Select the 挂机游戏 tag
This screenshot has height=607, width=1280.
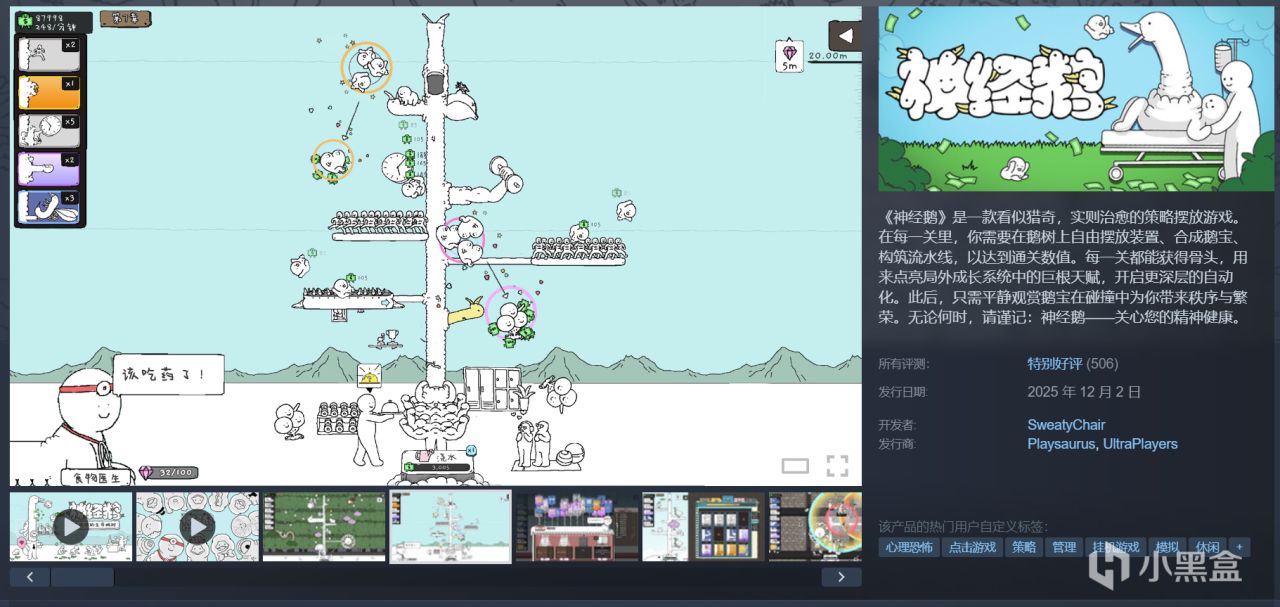tap(1116, 547)
